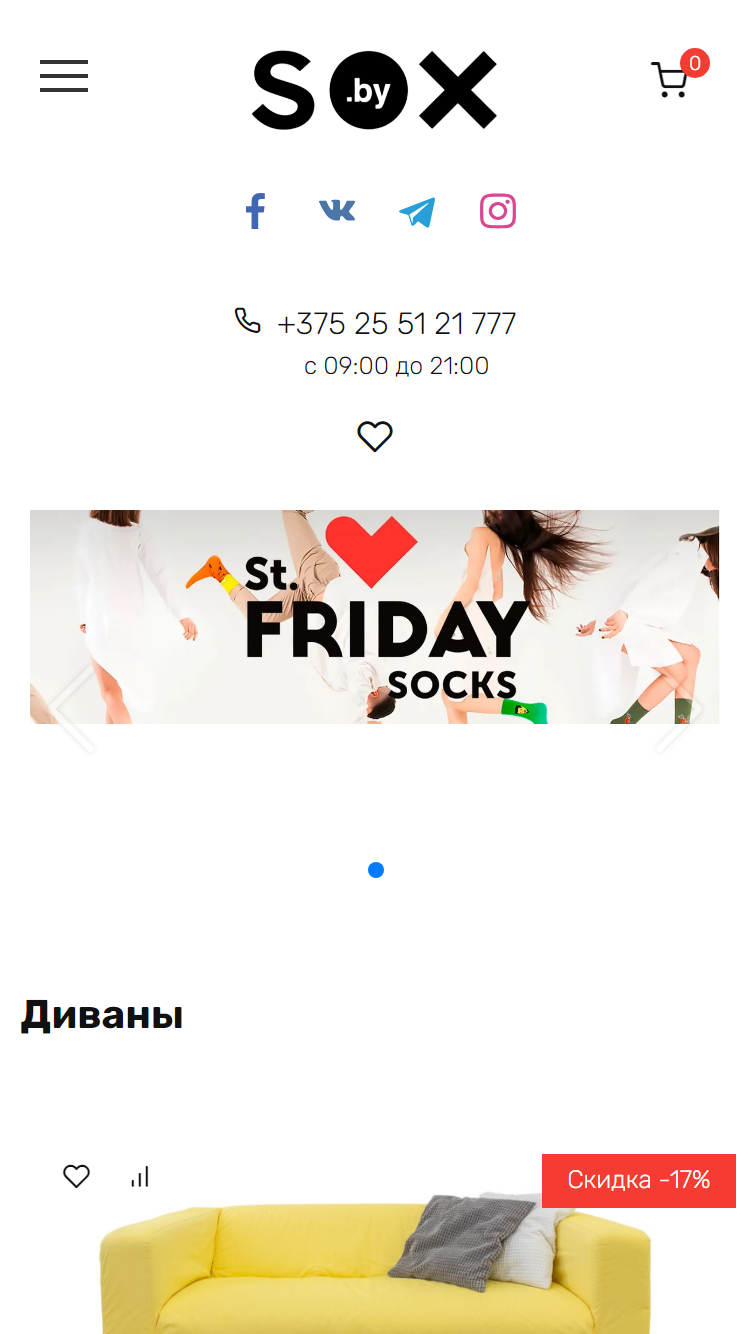Screen dimensions: 750x1334
Task: Click the phone handset icon
Action: point(247,320)
